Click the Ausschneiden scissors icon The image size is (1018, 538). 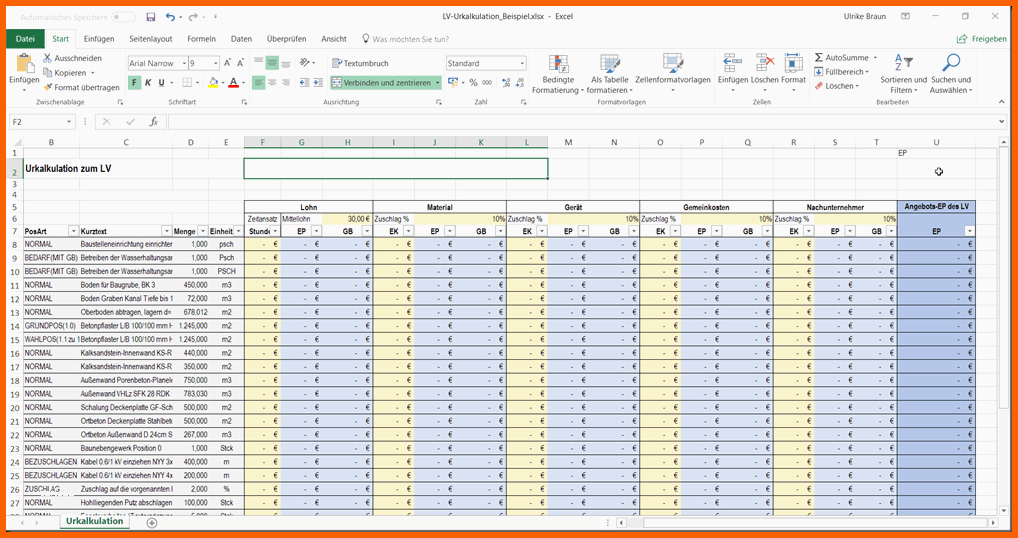click(47, 58)
